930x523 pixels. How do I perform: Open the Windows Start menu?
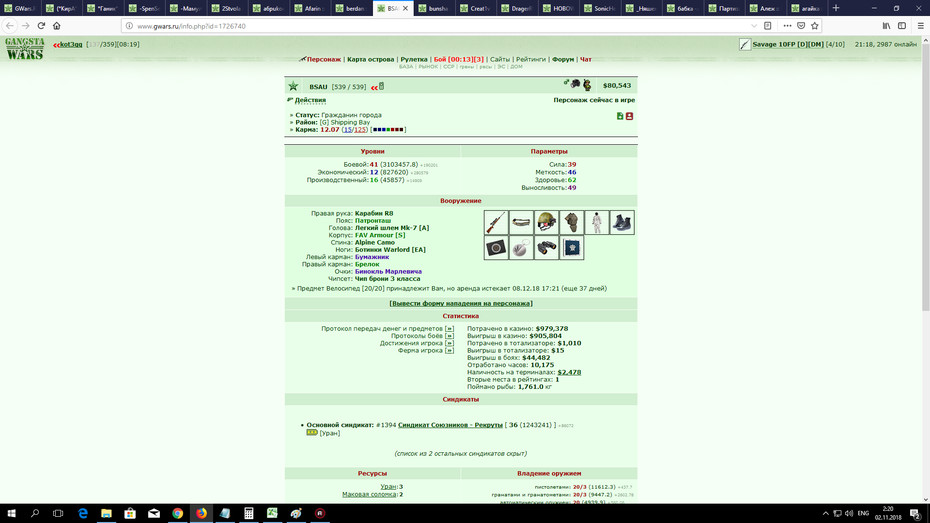coord(11,514)
